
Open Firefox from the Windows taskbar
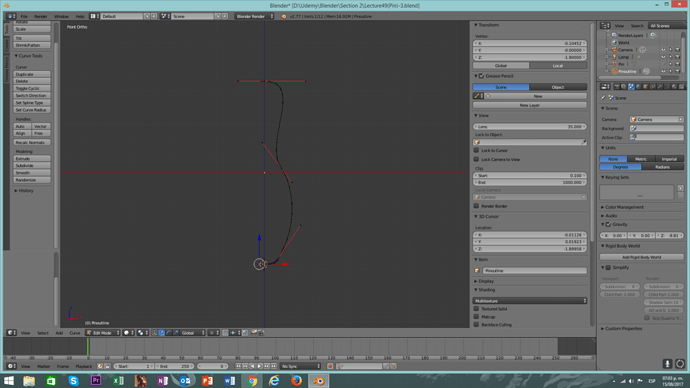click(297, 381)
